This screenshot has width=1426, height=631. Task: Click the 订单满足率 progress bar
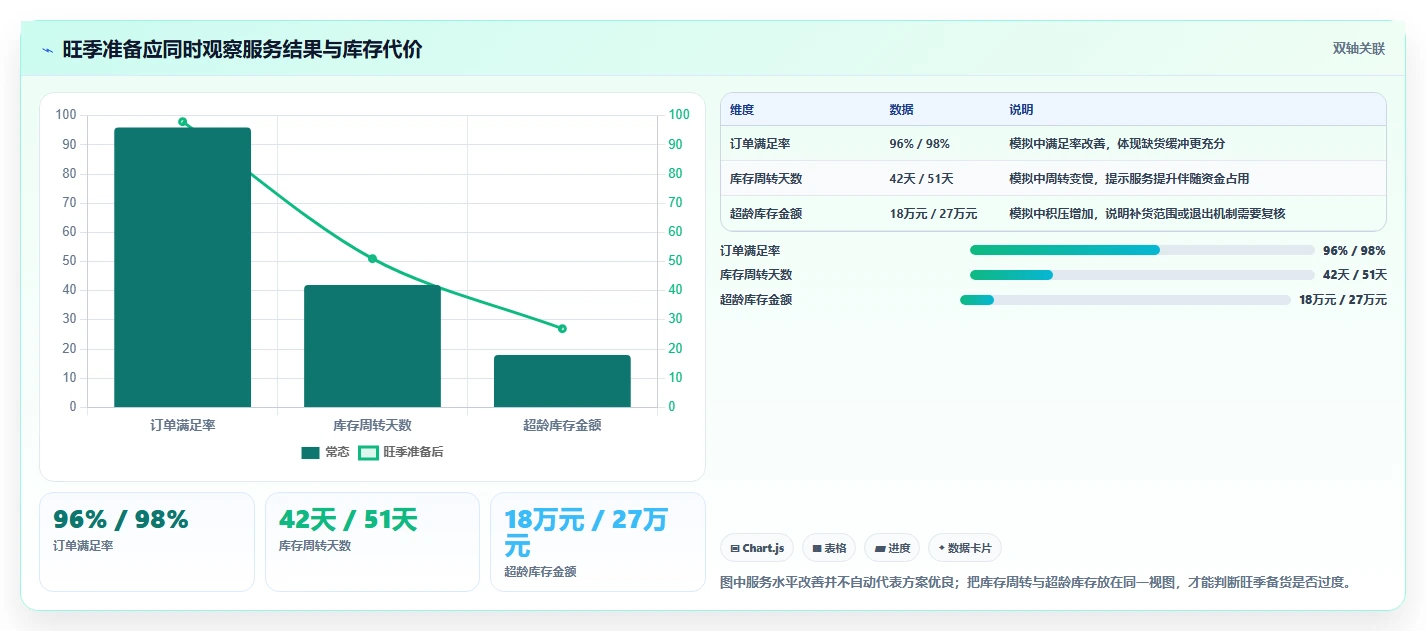(1142, 250)
